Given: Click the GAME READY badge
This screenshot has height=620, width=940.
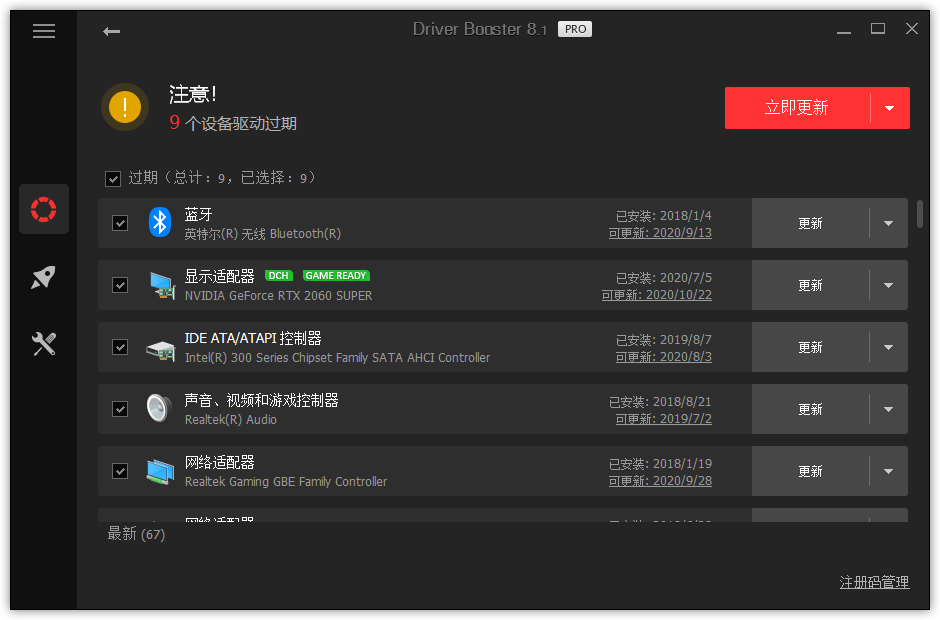Looking at the screenshot, I should pyautogui.click(x=336, y=276).
